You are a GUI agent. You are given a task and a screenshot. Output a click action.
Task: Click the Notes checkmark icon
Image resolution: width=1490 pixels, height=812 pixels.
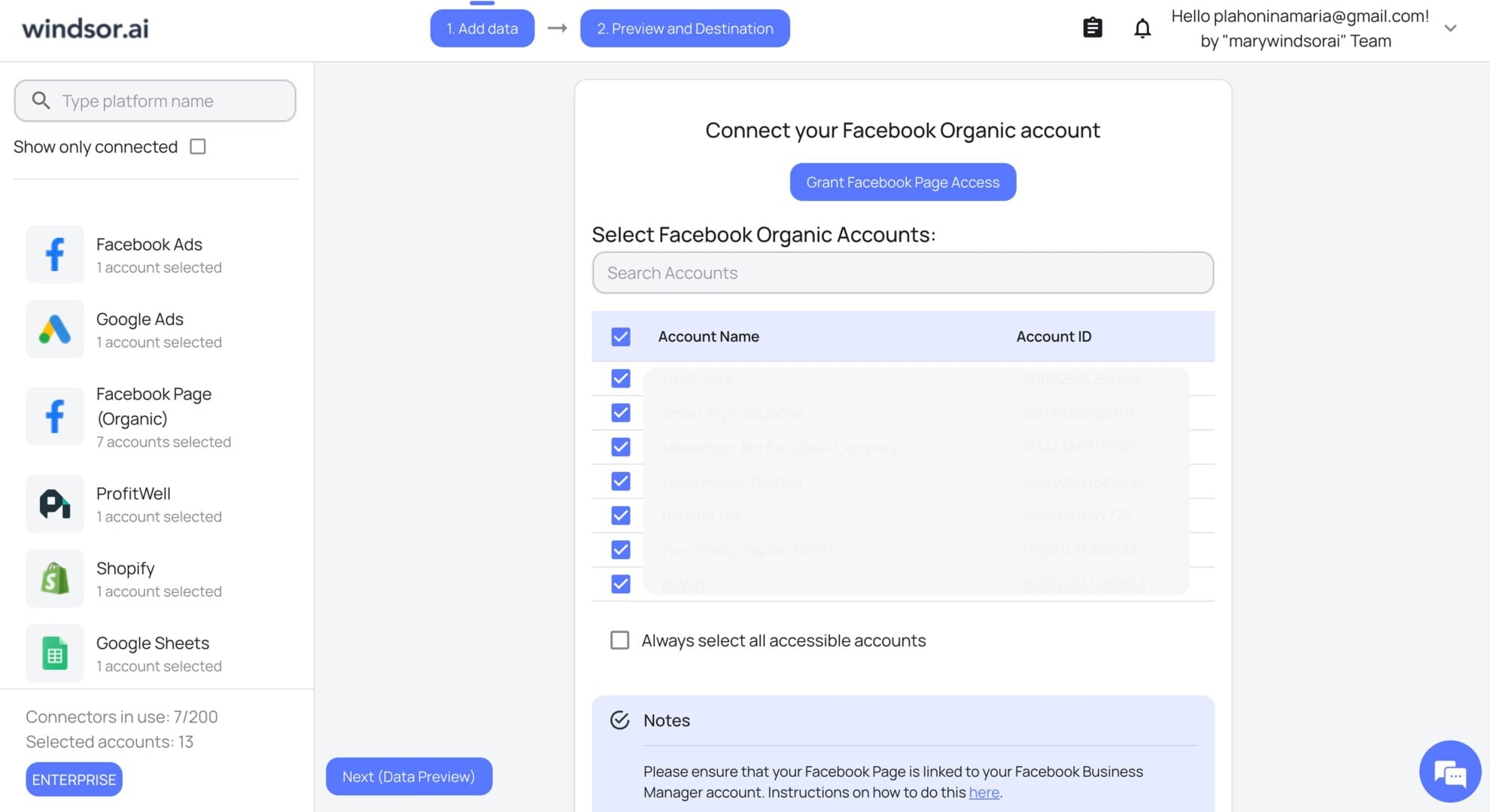click(x=619, y=720)
